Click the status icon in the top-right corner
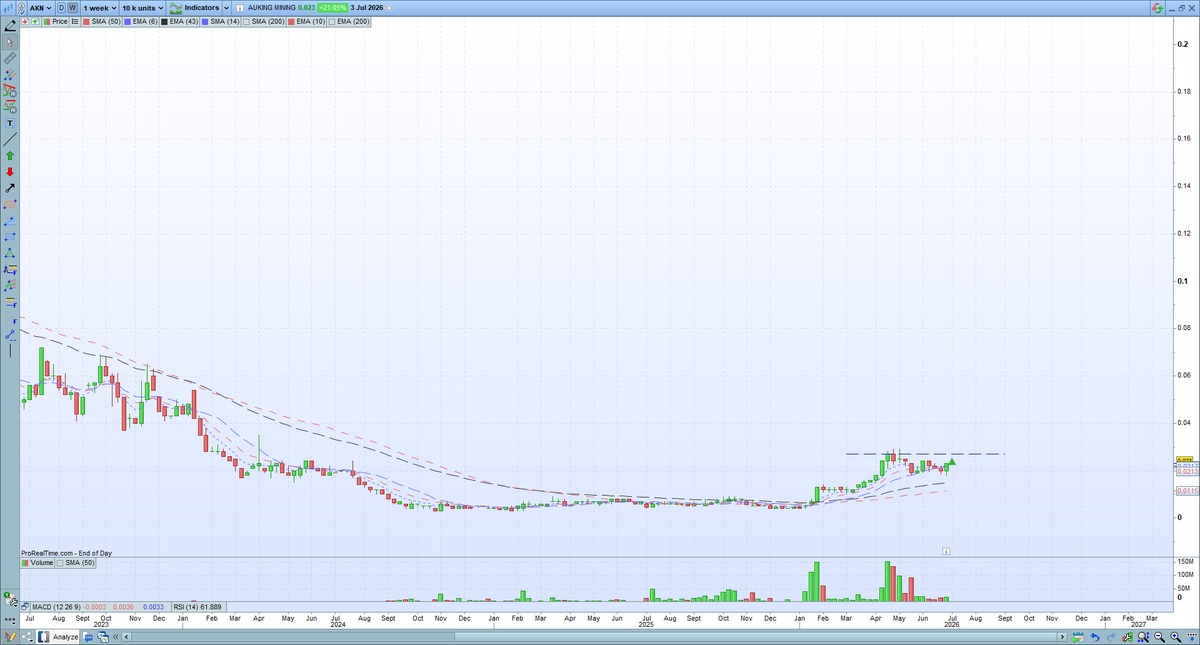 [1156, 8]
